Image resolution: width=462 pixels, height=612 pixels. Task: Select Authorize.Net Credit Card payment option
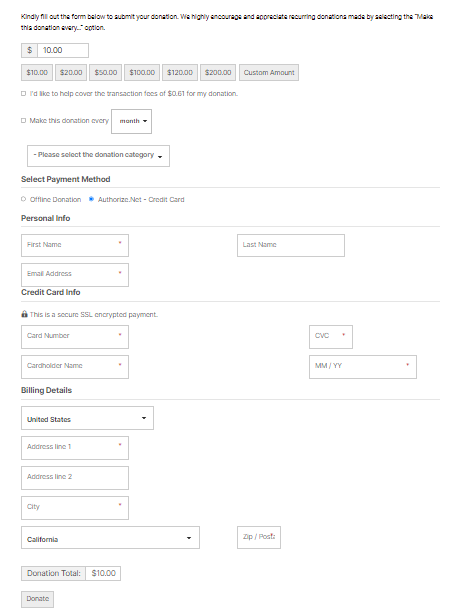tap(91, 199)
